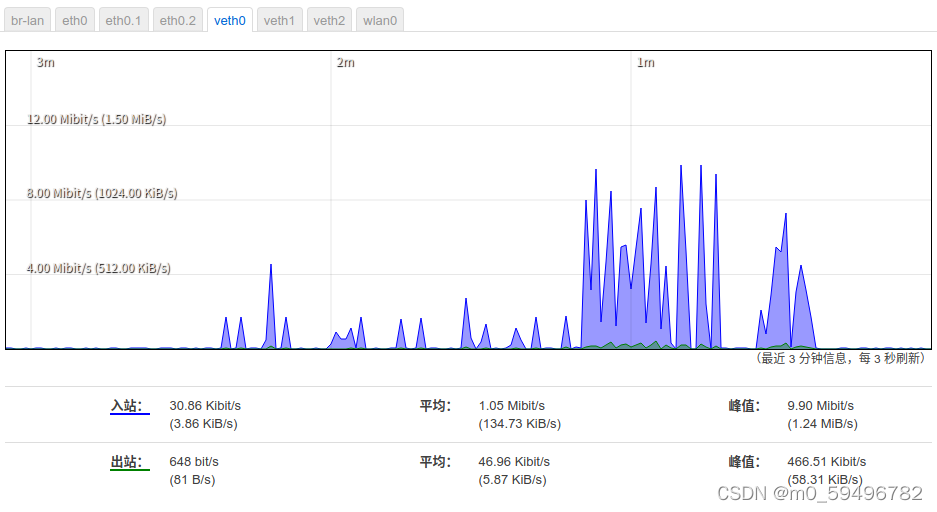The width and height of the screenshot is (937, 512).
Task: Click the 4.00 Mibit/s gridline label
Action: point(99,268)
